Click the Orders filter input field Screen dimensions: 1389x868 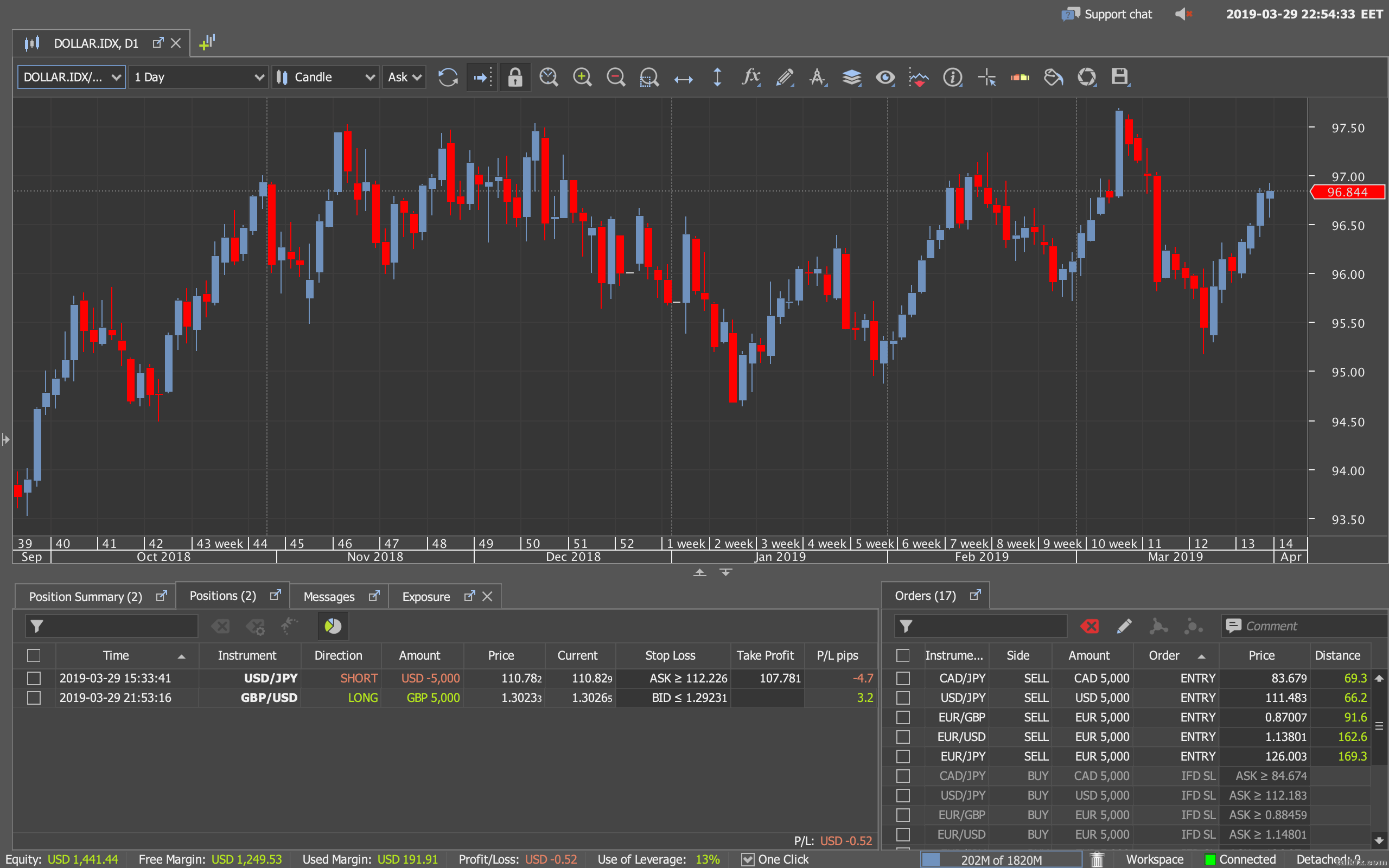(x=980, y=626)
